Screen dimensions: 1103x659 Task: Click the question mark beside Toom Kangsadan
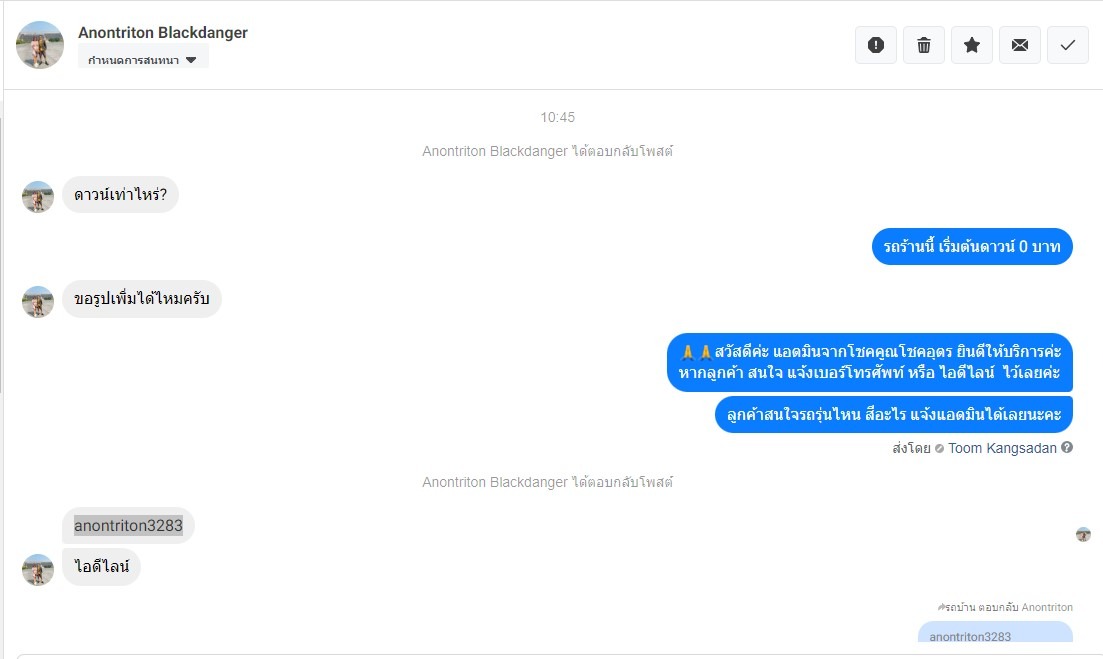pos(1067,447)
